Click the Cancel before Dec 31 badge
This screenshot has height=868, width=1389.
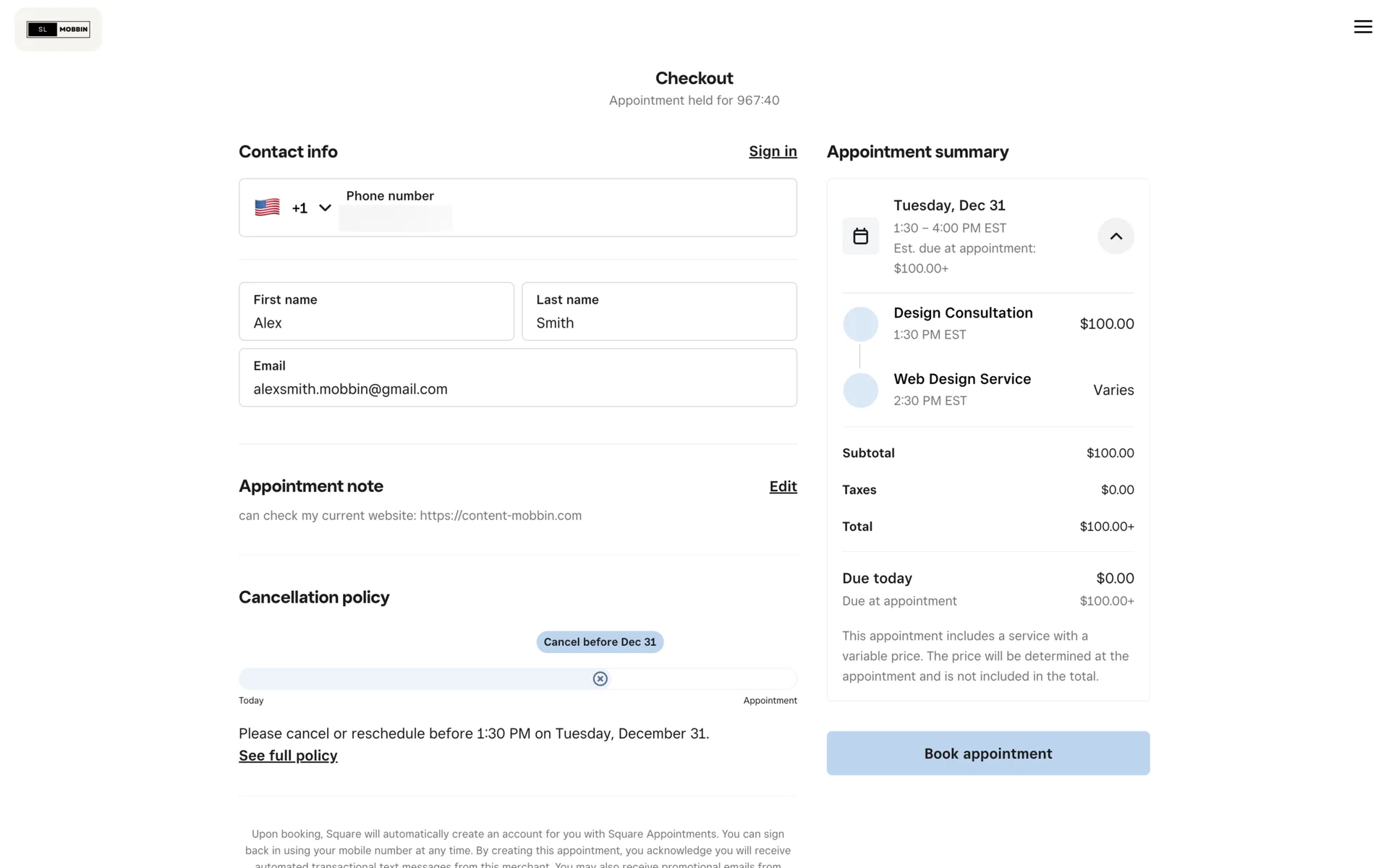point(599,642)
